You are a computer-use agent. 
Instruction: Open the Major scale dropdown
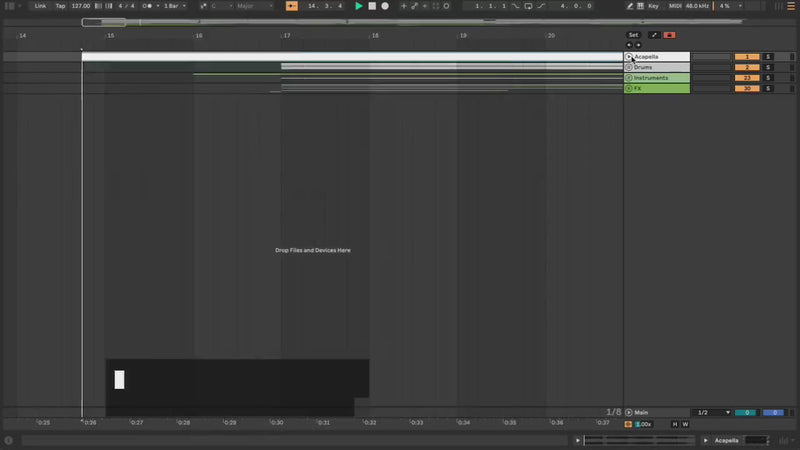[x=254, y=6]
